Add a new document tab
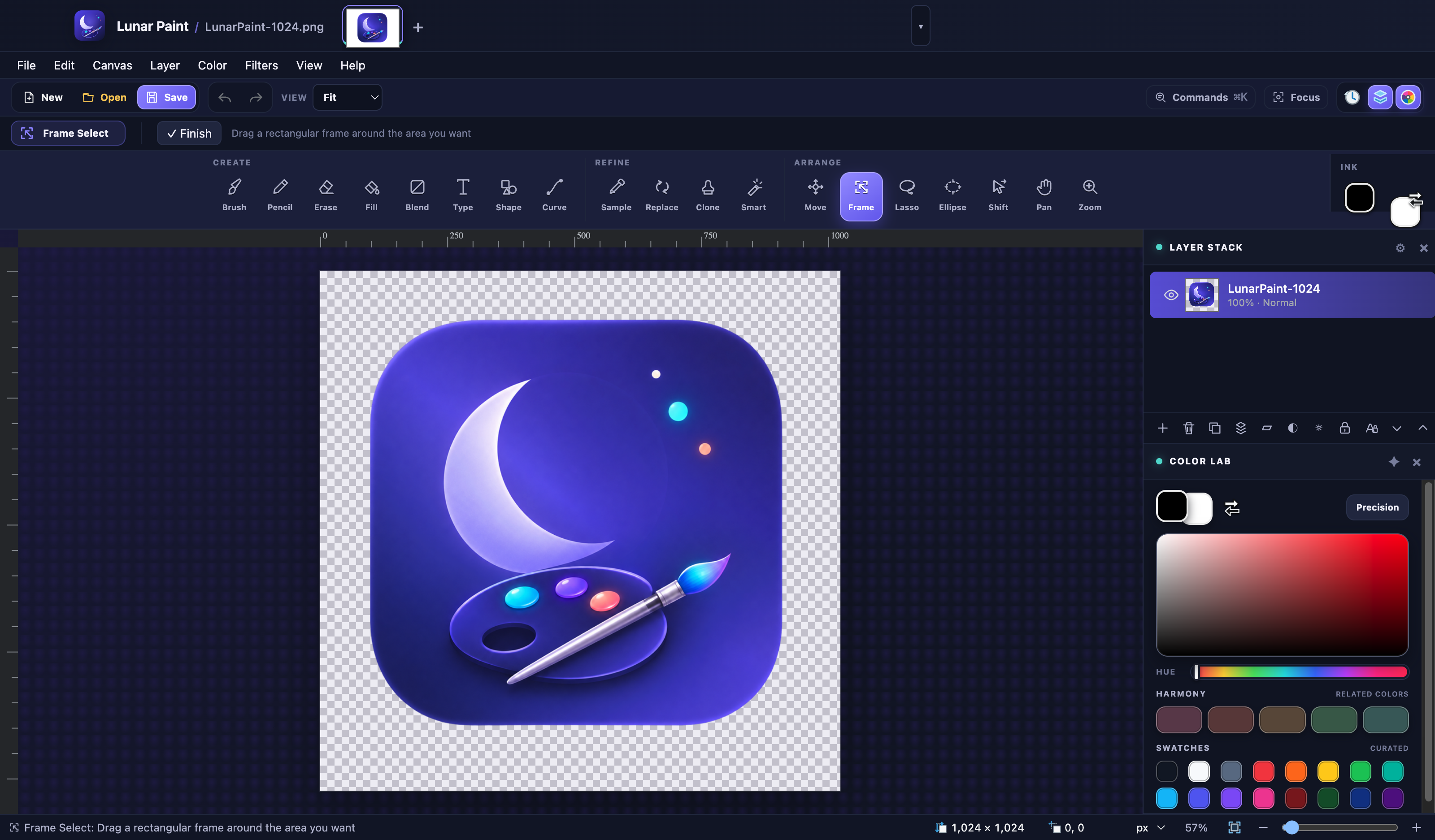 tap(418, 27)
